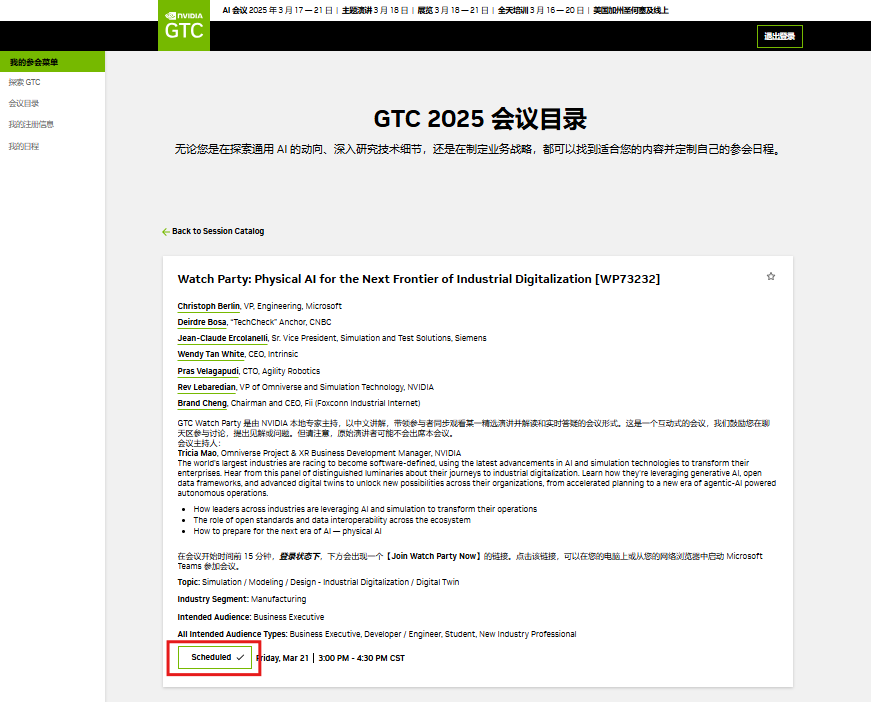Open speaker profile Christoph Berlin
This screenshot has height=702, width=871.
(208, 306)
